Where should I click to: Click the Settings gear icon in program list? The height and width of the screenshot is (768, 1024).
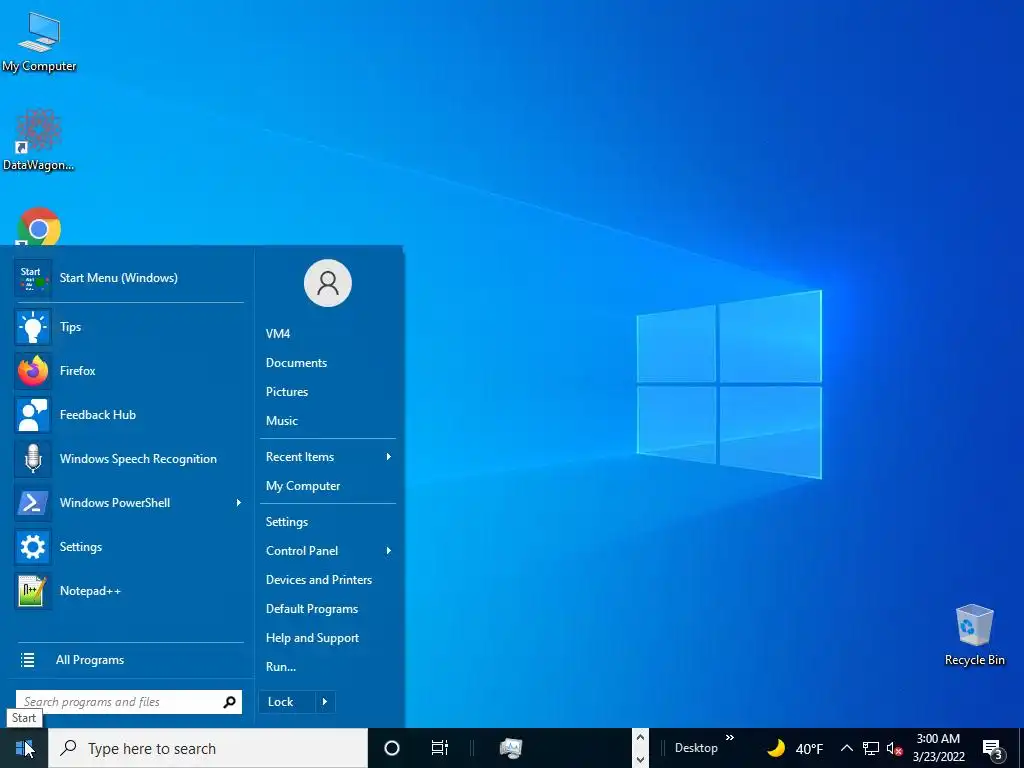point(33,547)
